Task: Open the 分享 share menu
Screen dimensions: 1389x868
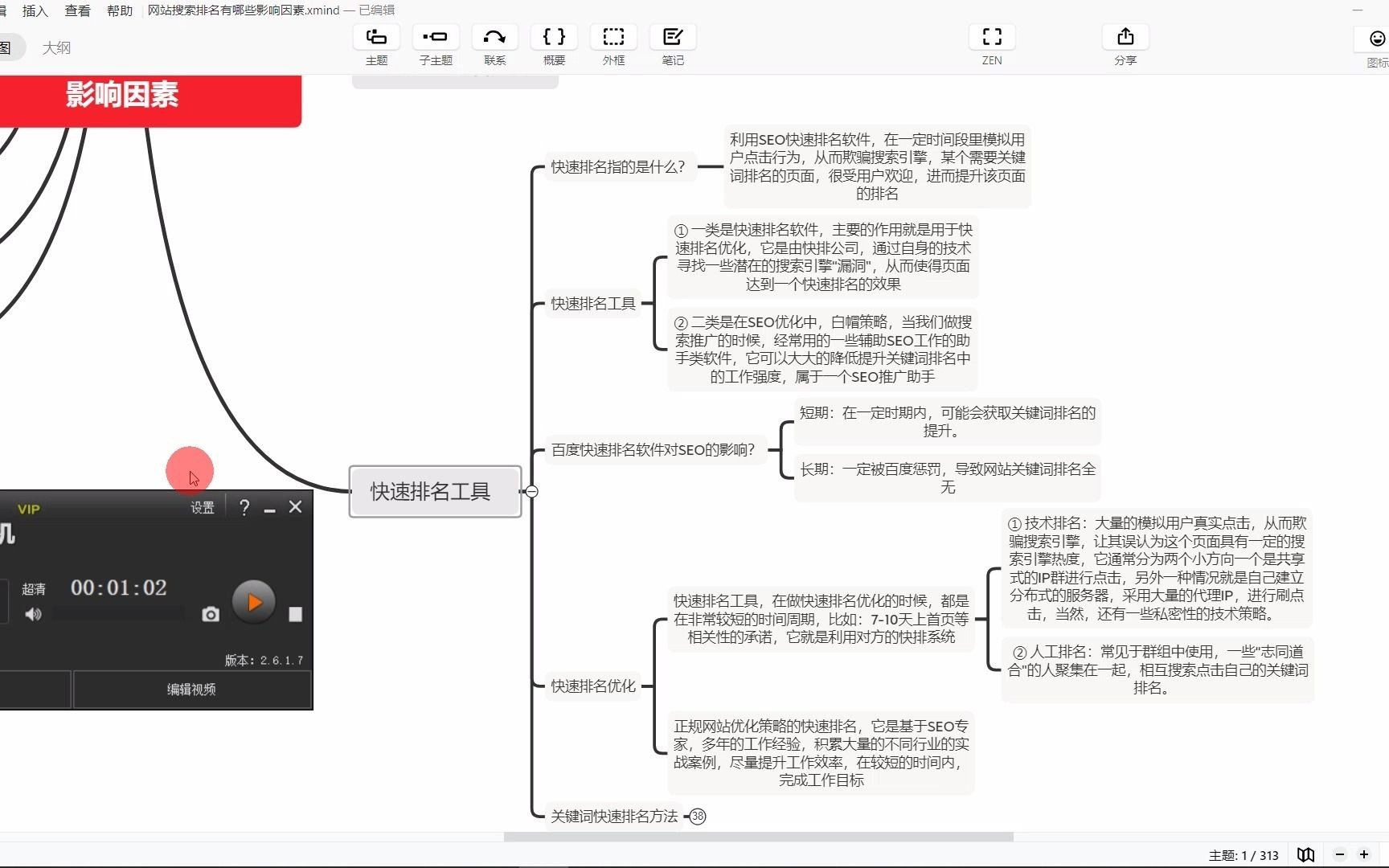Action: click(1125, 45)
